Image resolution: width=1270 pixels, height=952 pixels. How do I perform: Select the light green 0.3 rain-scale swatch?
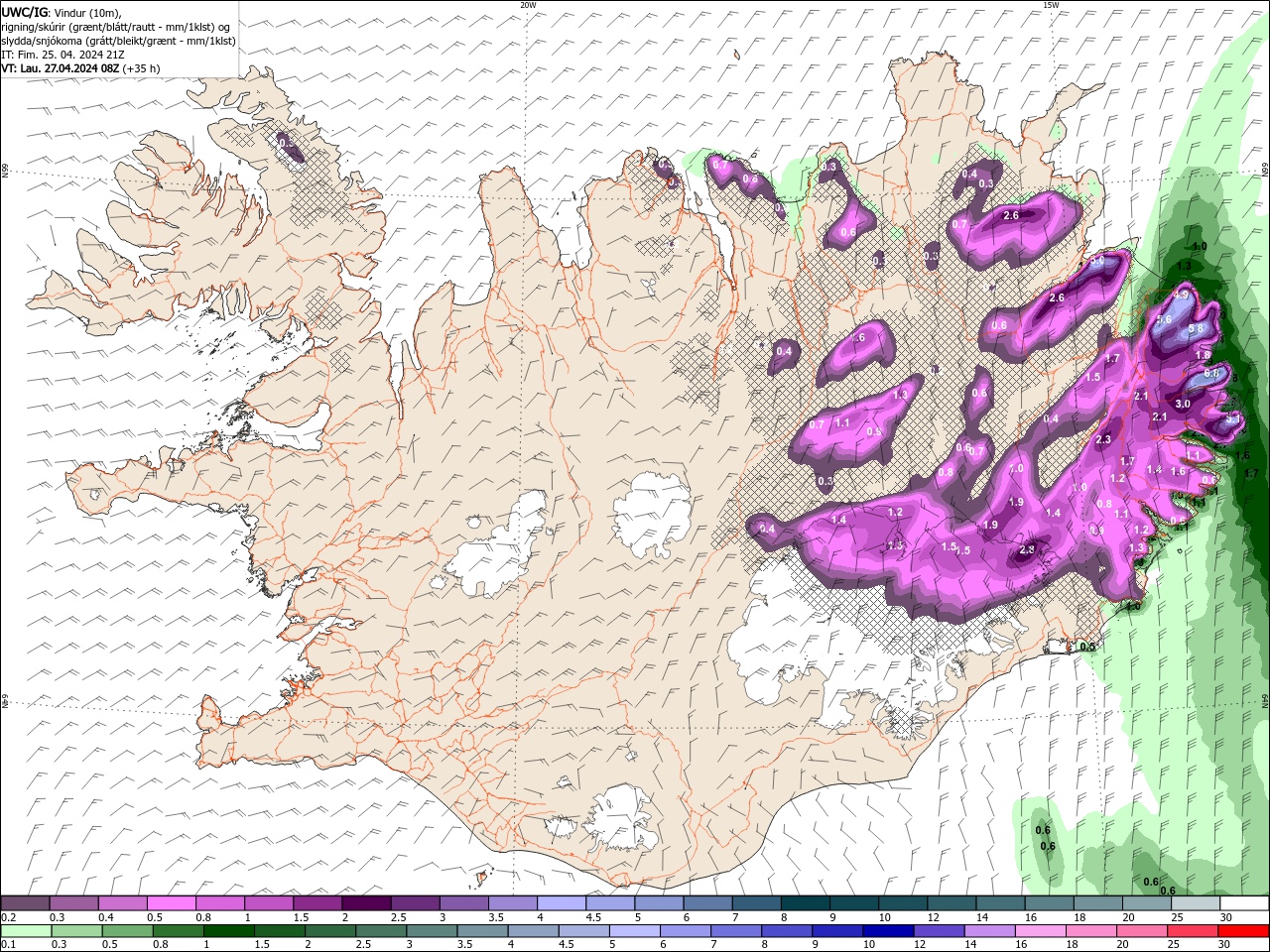click(76, 931)
